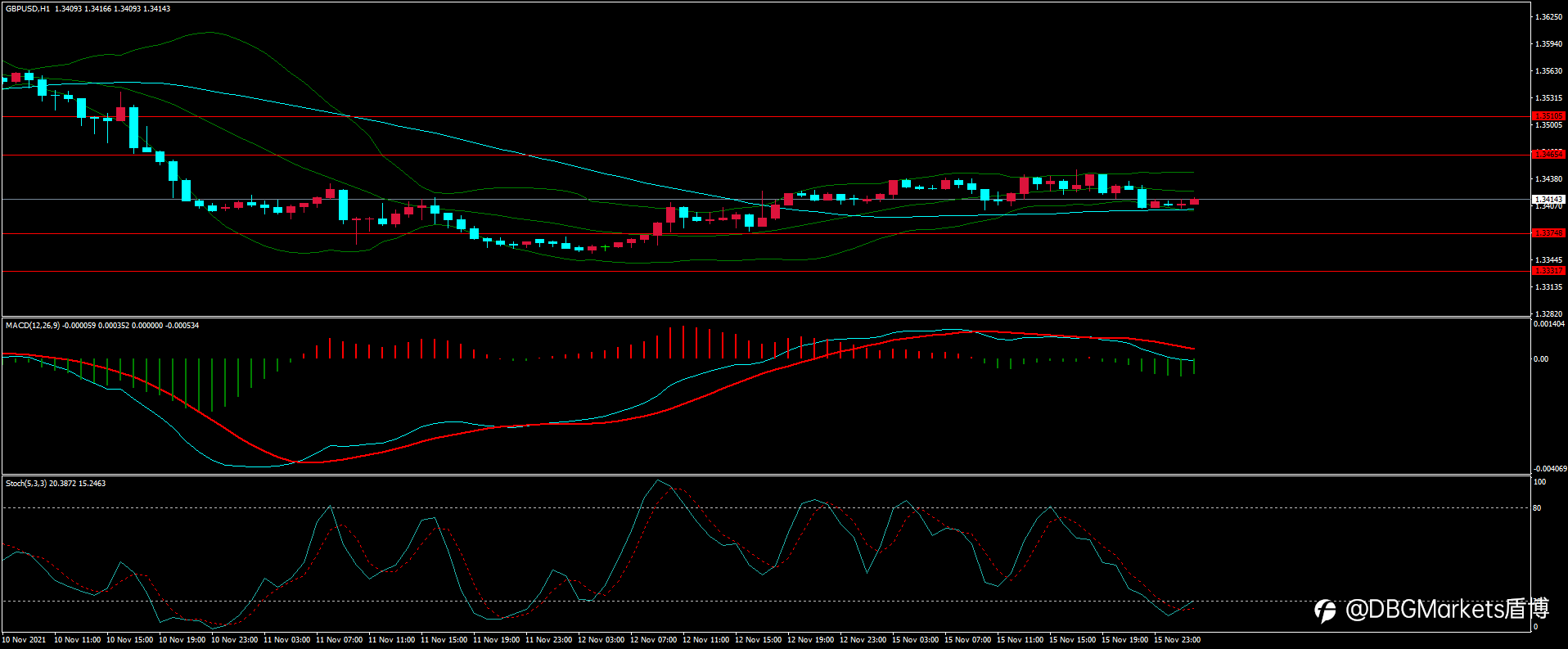Click the 1.33445 price scale label
Viewport: 1568px width, 649px height.
pyautogui.click(x=1548, y=260)
